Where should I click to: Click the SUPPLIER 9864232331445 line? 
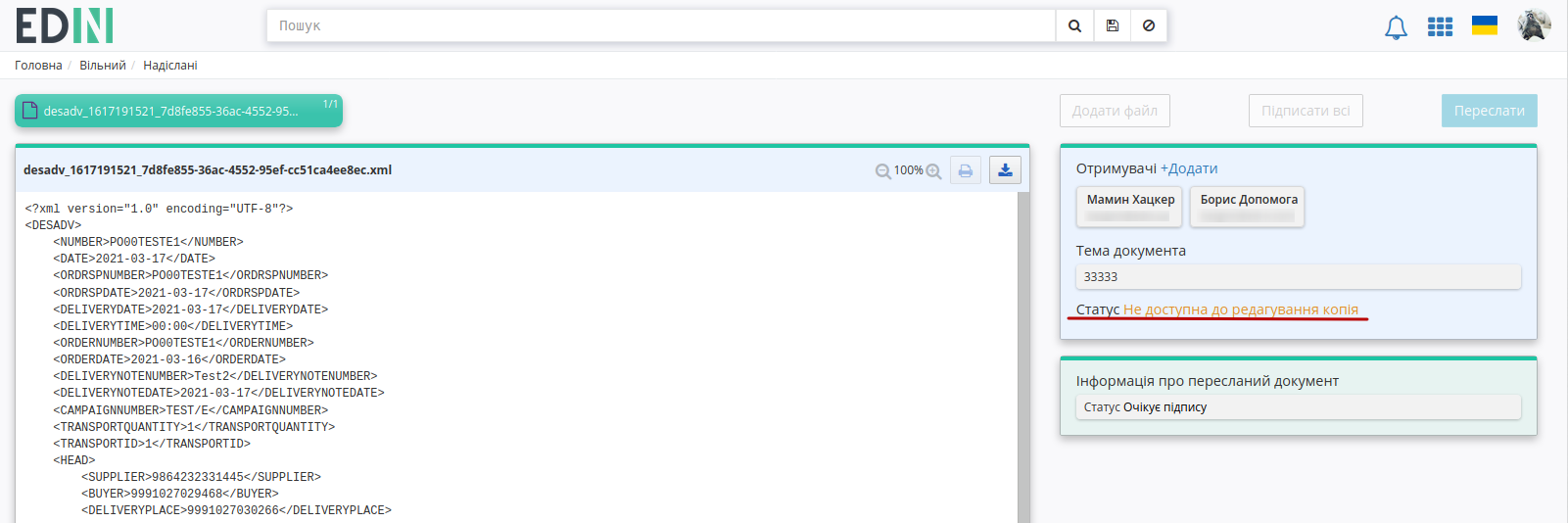(x=201, y=477)
